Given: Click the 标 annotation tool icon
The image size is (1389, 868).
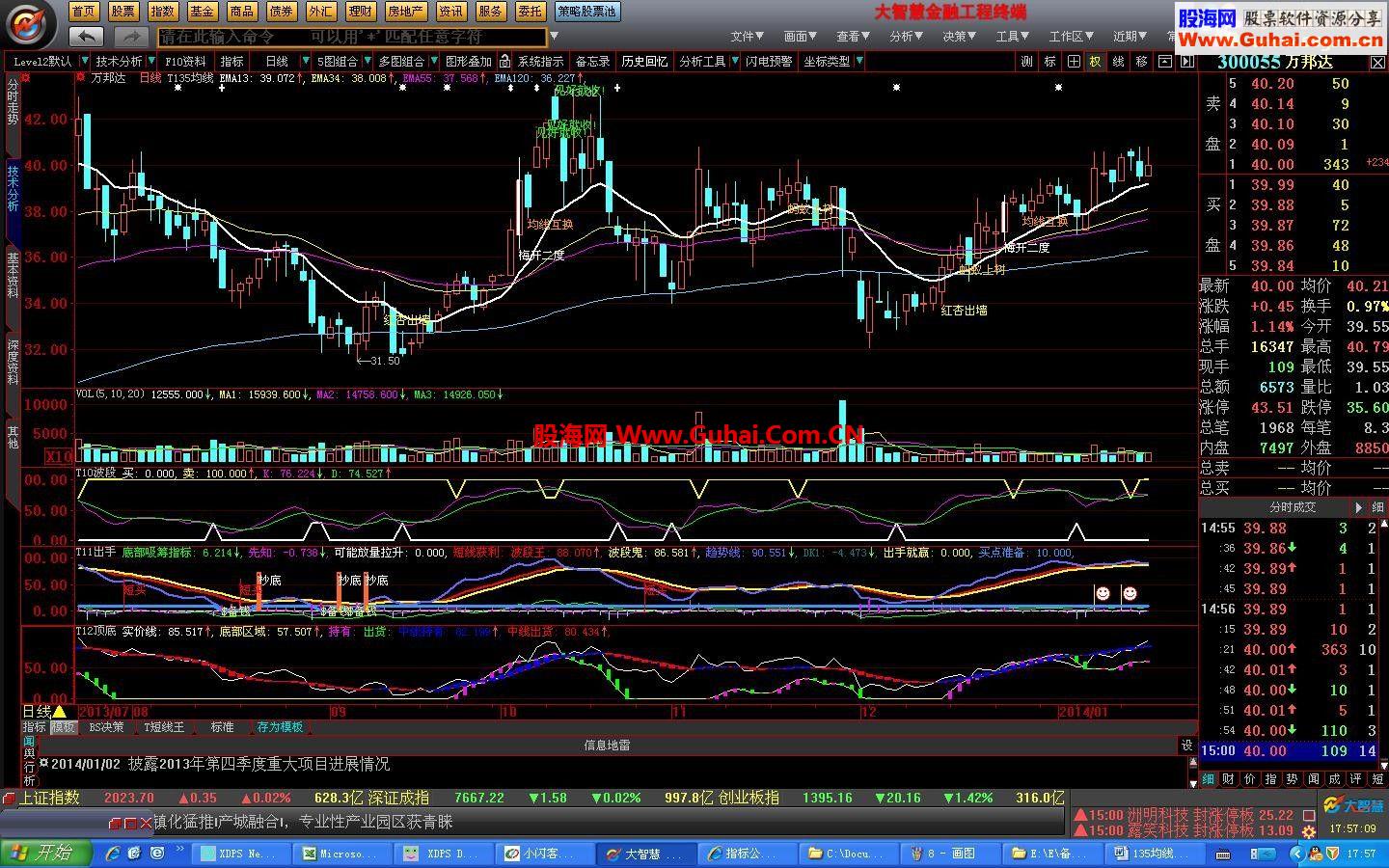Looking at the screenshot, I should pyautogui.click(x=1050, y=61).
